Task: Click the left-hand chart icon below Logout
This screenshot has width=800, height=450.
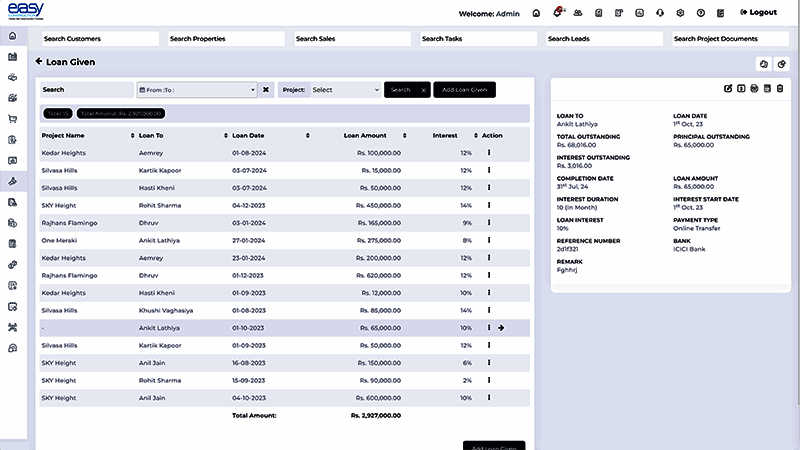Action: coord(764,64)
